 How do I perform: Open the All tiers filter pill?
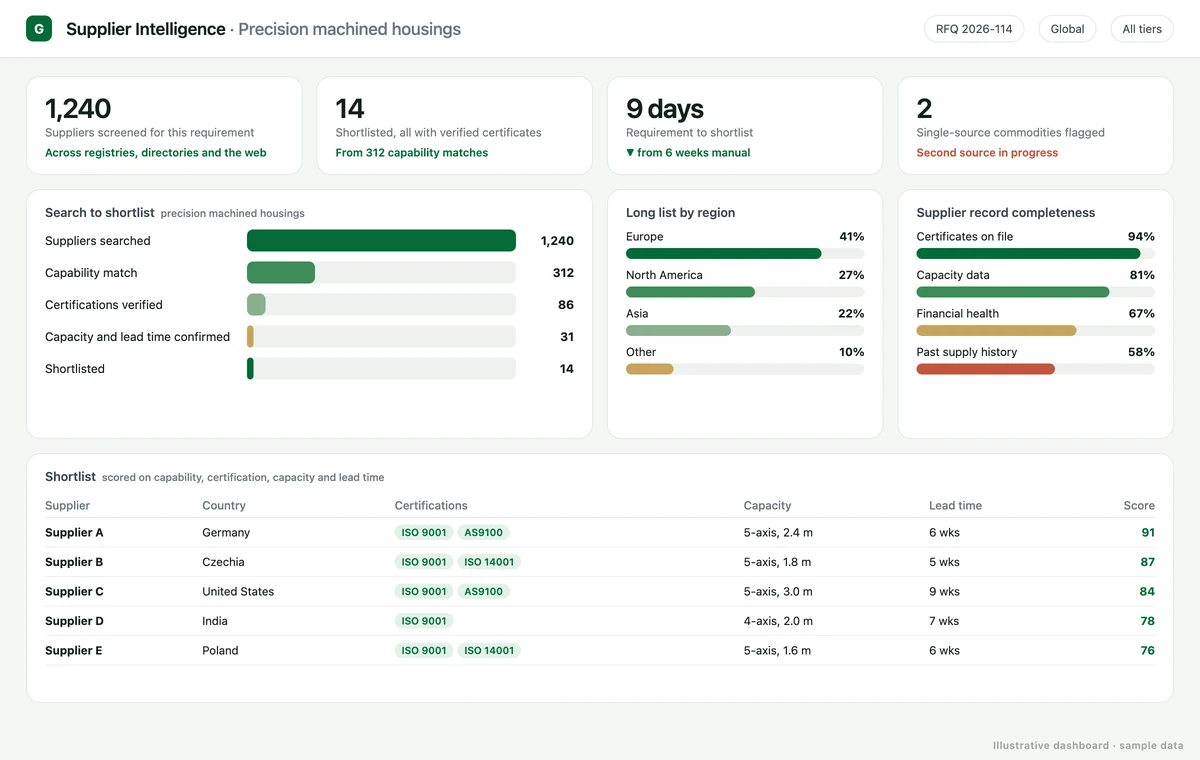[x=1142, y=29]
